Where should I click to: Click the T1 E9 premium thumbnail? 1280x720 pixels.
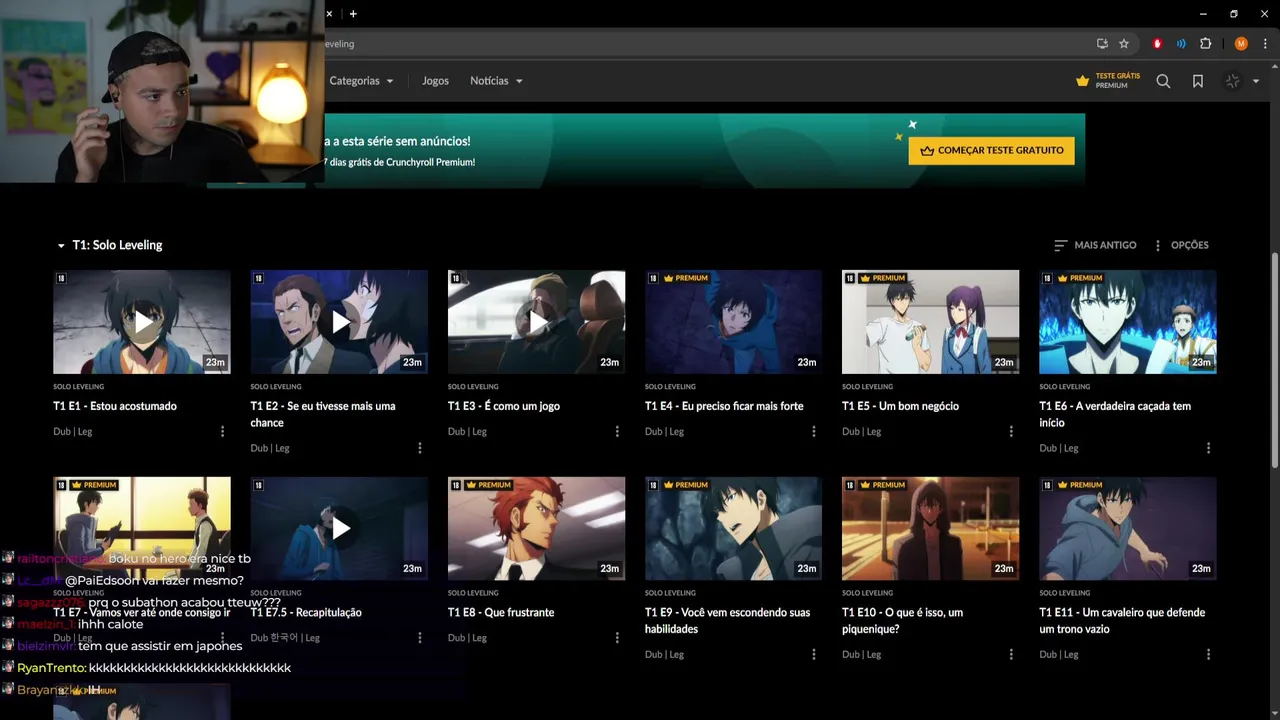click(x=733, y=528)
